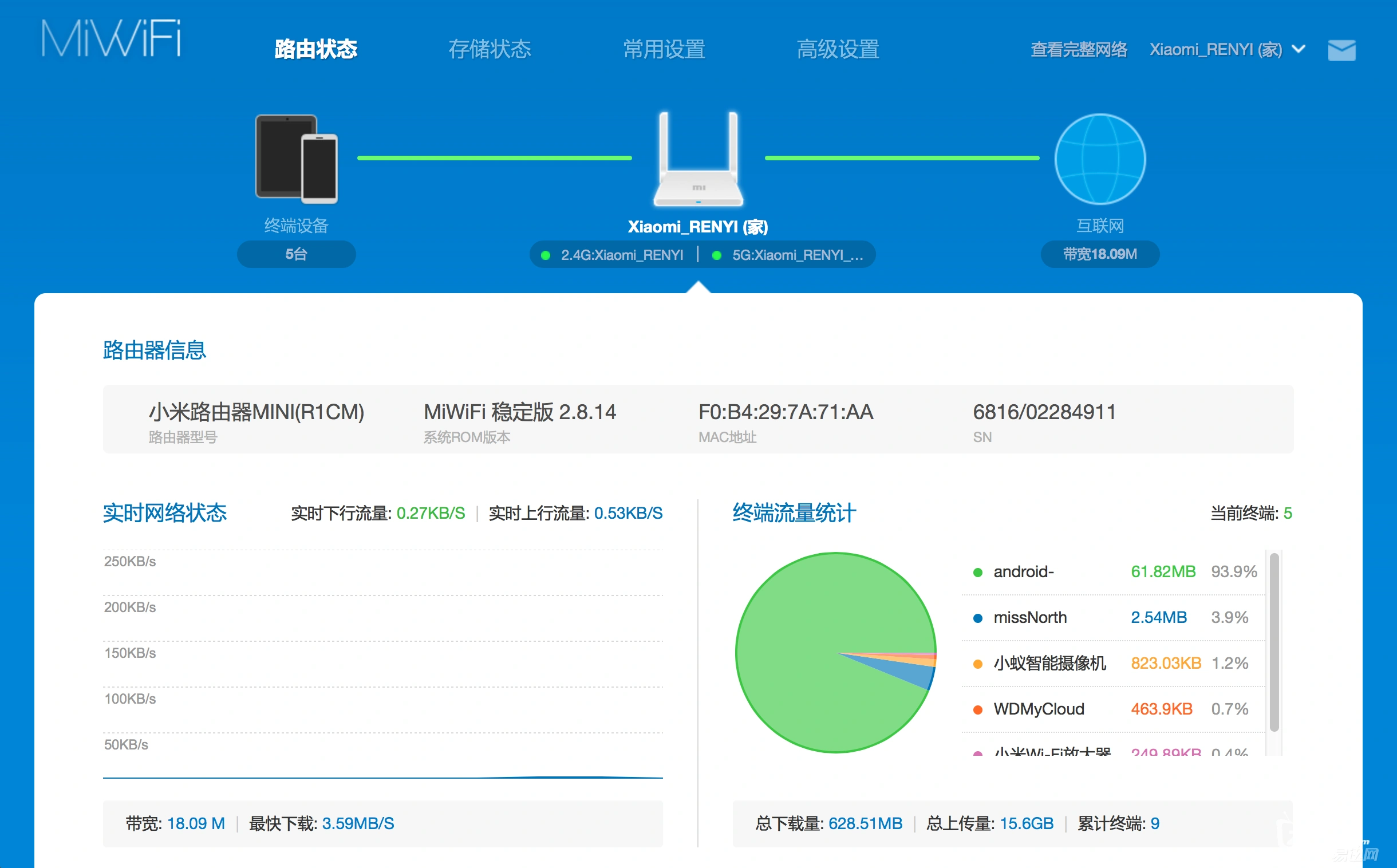This screenshot has width=1397, height=868.
Task: Click the 93.9% percentage value
Action: coord(1234,572)
